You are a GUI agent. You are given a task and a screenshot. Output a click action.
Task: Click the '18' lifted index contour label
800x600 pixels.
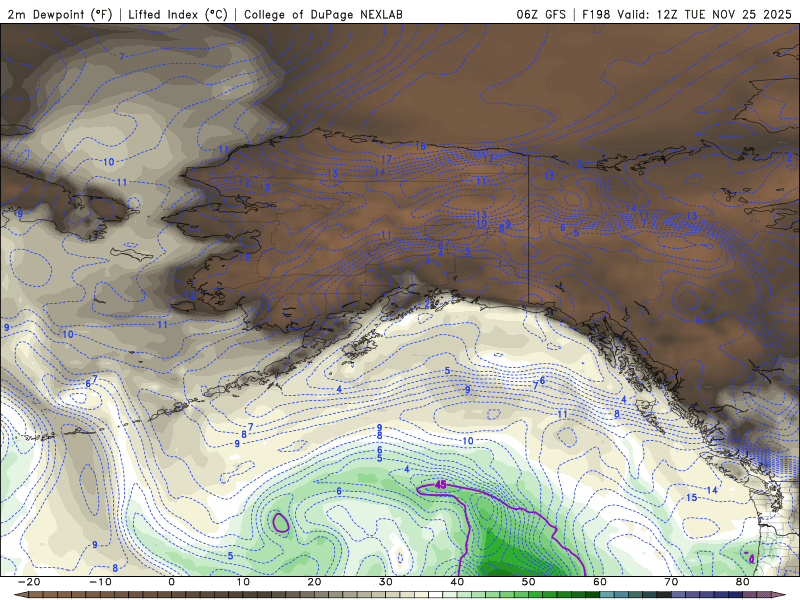point(420,147)
